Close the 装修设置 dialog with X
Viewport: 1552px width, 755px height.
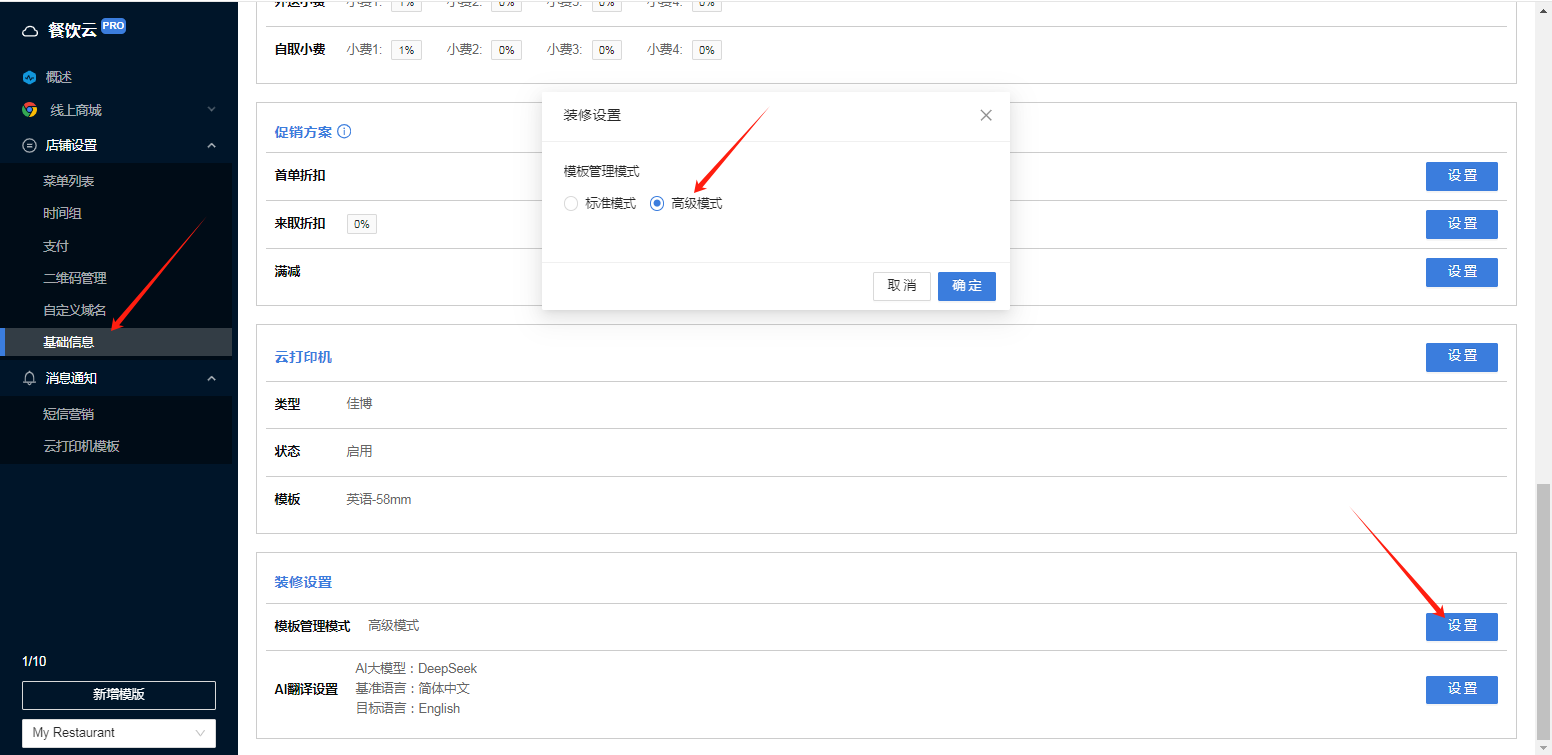[x=986, y=115]
